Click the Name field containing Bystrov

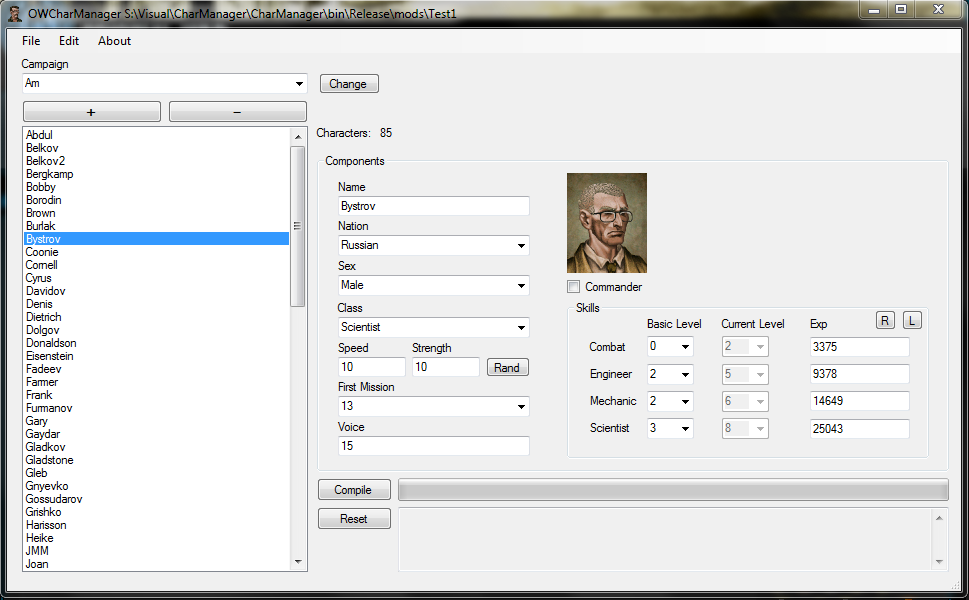coord(433,206)
